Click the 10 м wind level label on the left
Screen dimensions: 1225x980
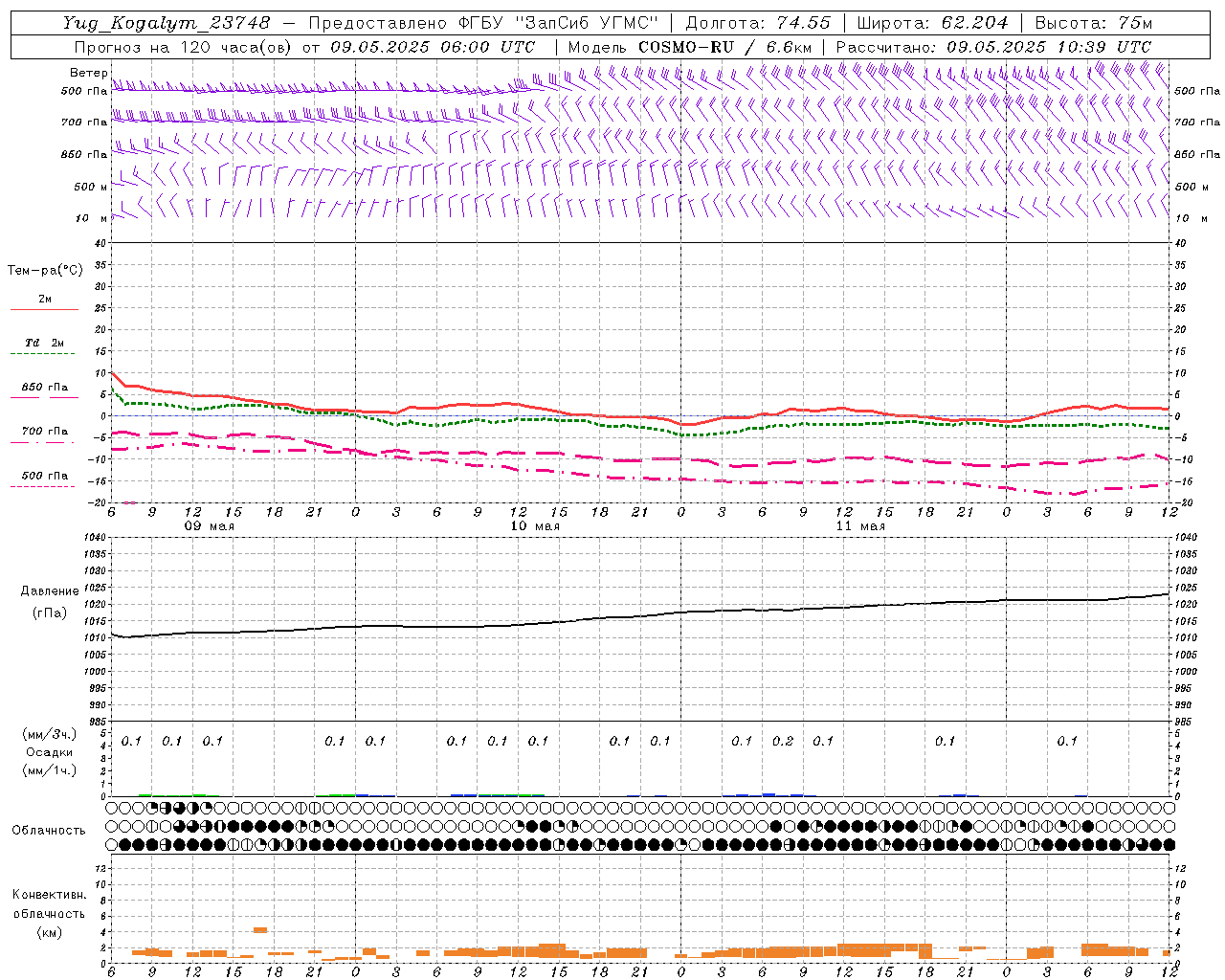[x=92, y=219]
